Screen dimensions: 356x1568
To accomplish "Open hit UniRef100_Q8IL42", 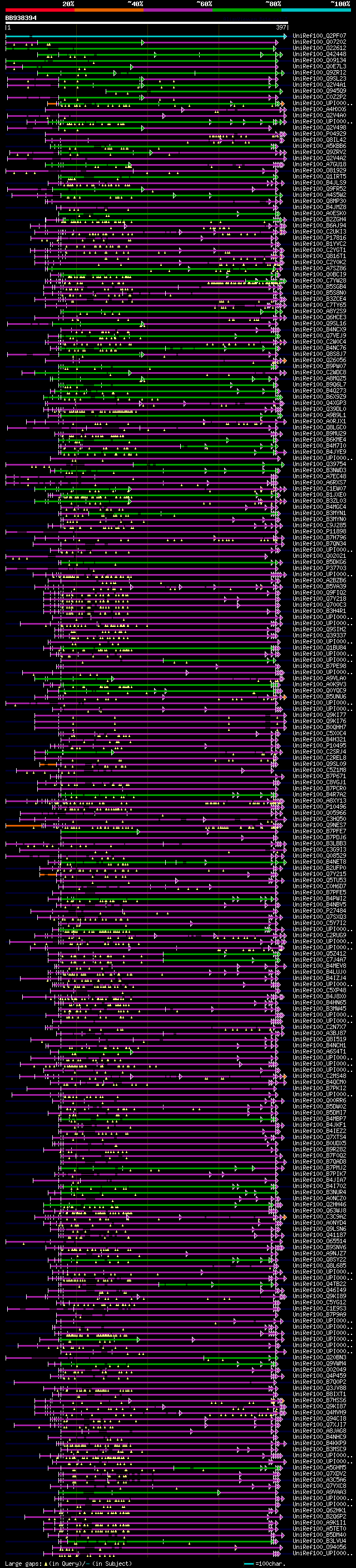I will 319,140.
